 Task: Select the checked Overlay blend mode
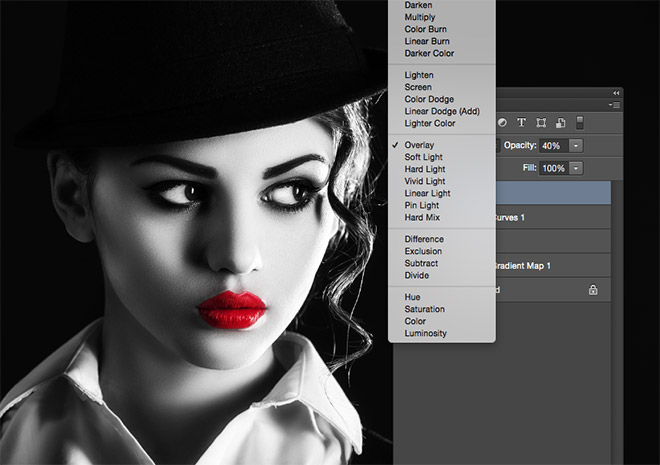coord(420,145)
